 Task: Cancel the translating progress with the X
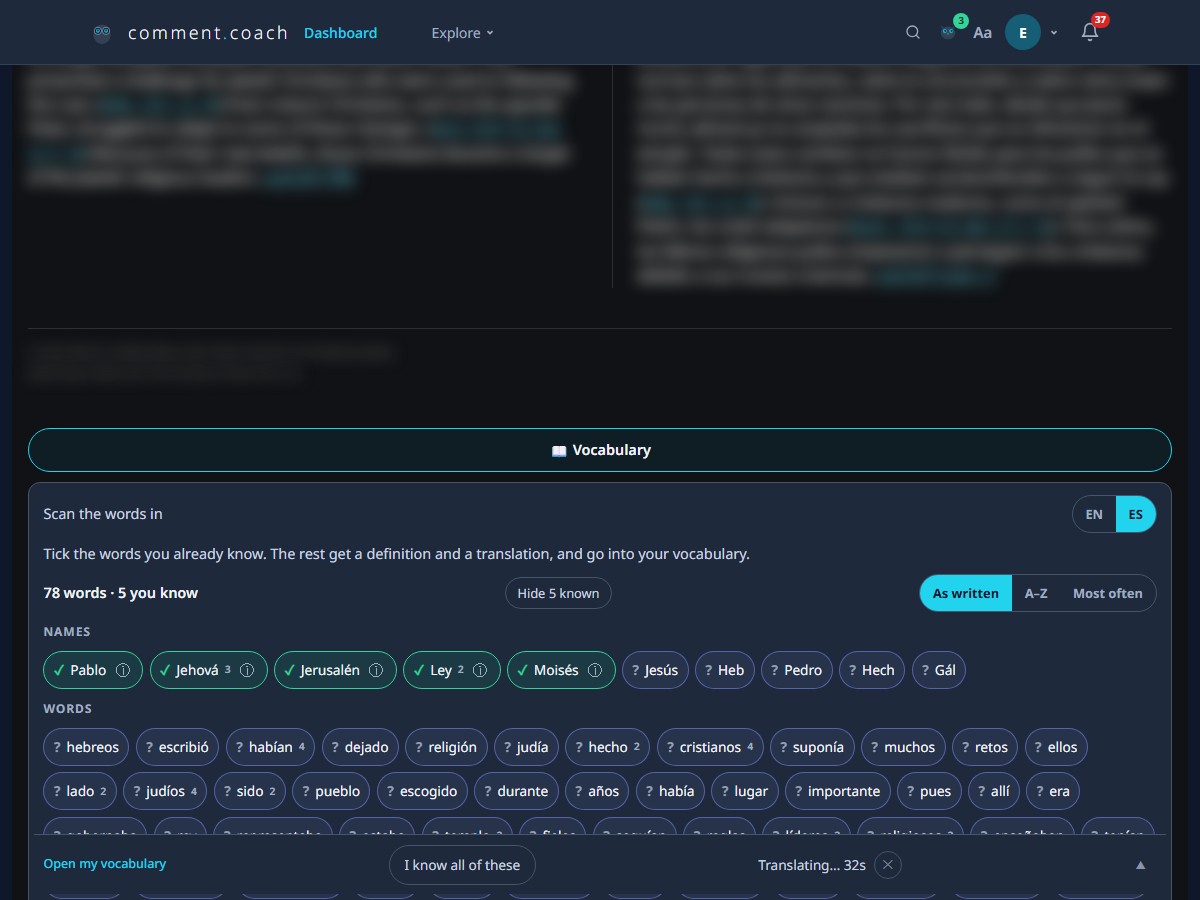[x=888, y=865]
